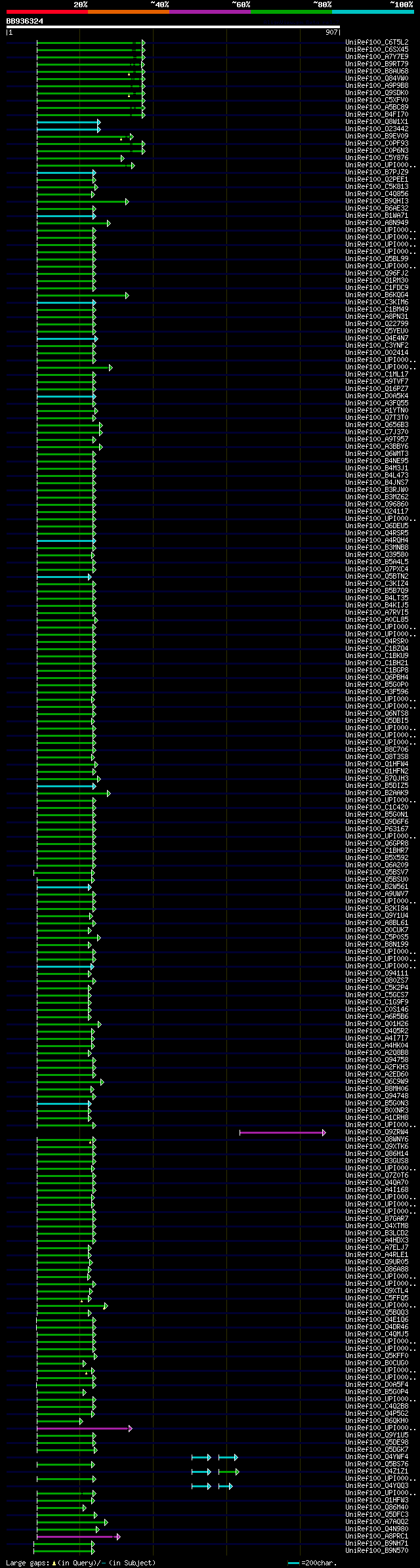420x1568 pixels.
Task: Click the green ~80% identity legend segment
Action: click(x=291, y=12)
